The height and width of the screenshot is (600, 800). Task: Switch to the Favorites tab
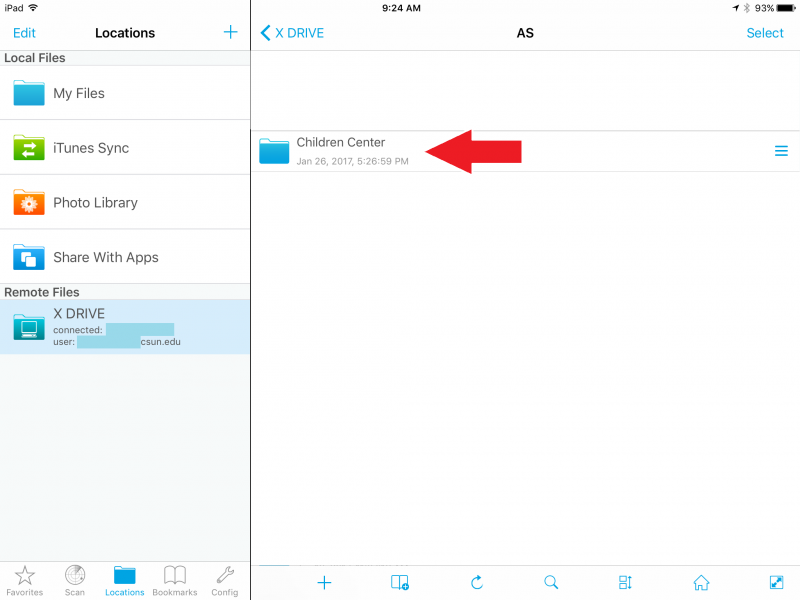[x=25, y=580]
